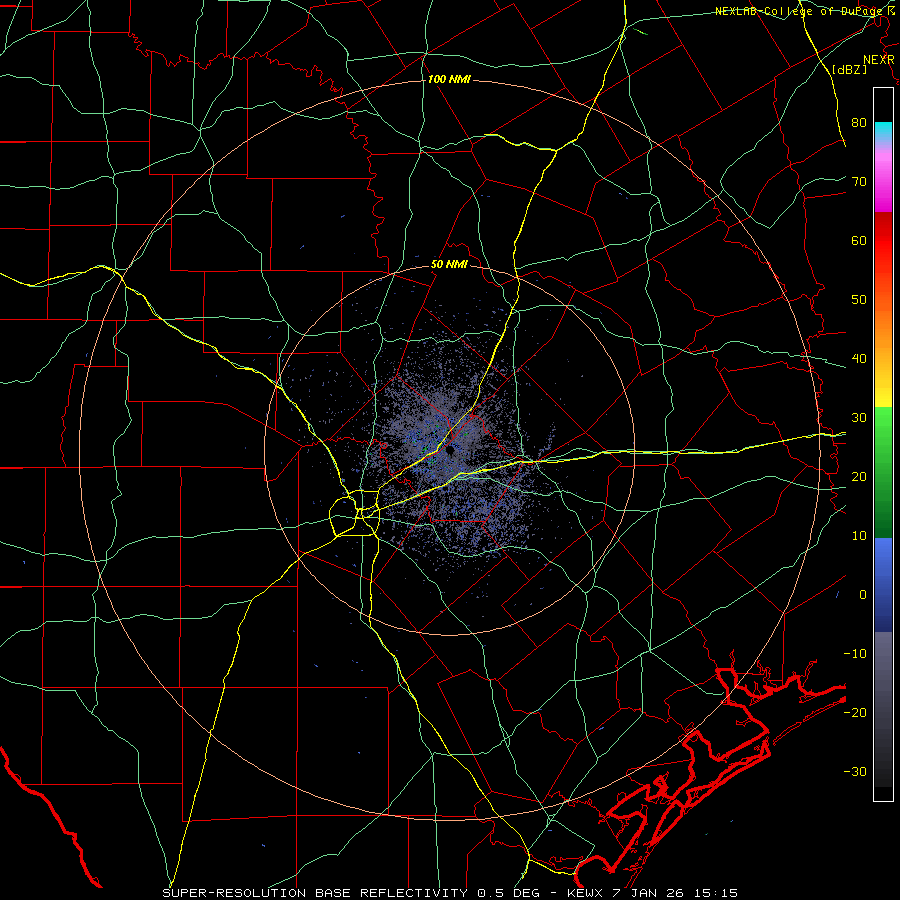
Task: Click the 30 value on the dBZ scale
Action: click(859, 418)
